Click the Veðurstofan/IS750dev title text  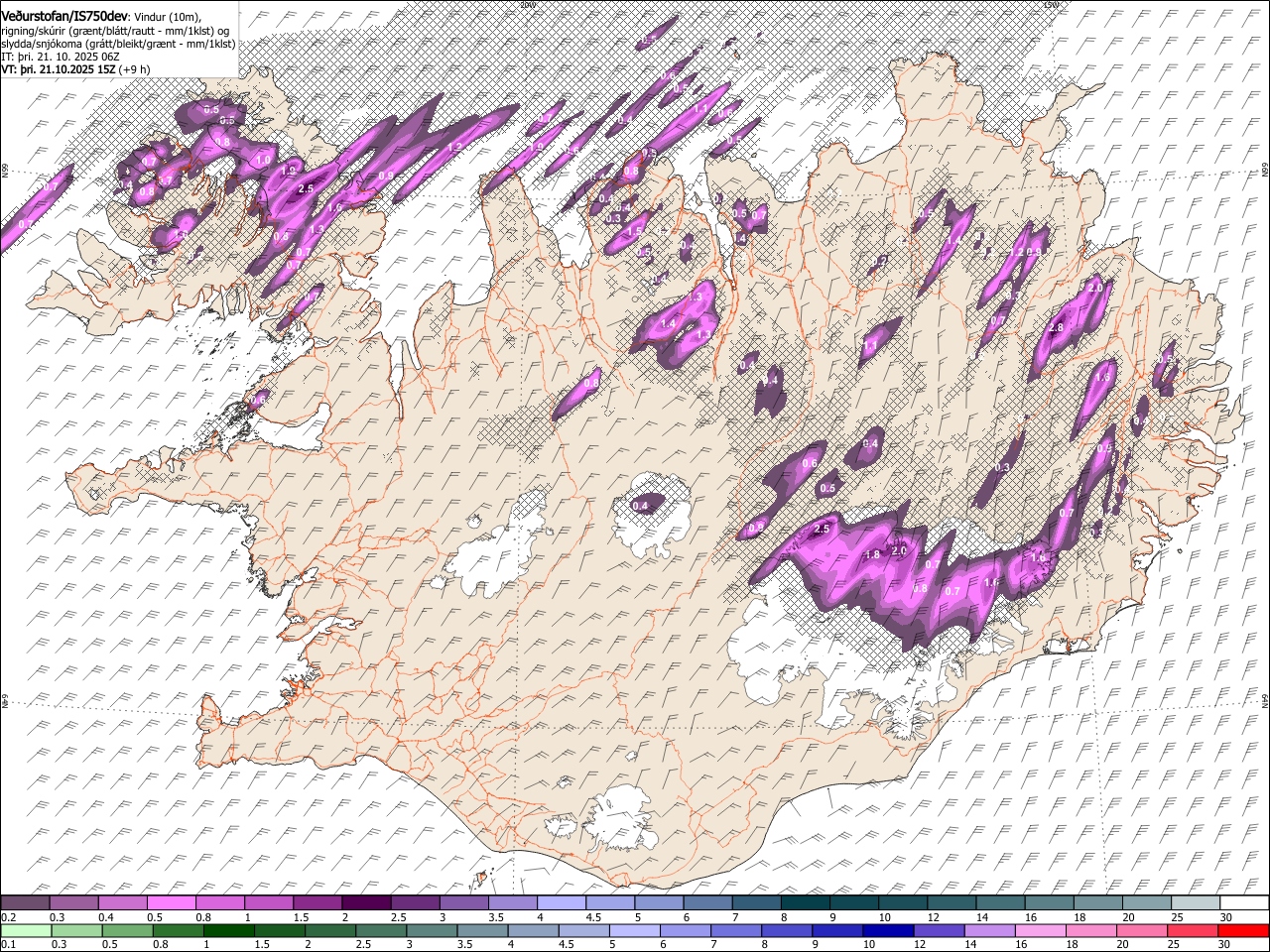tap(65, 15)
